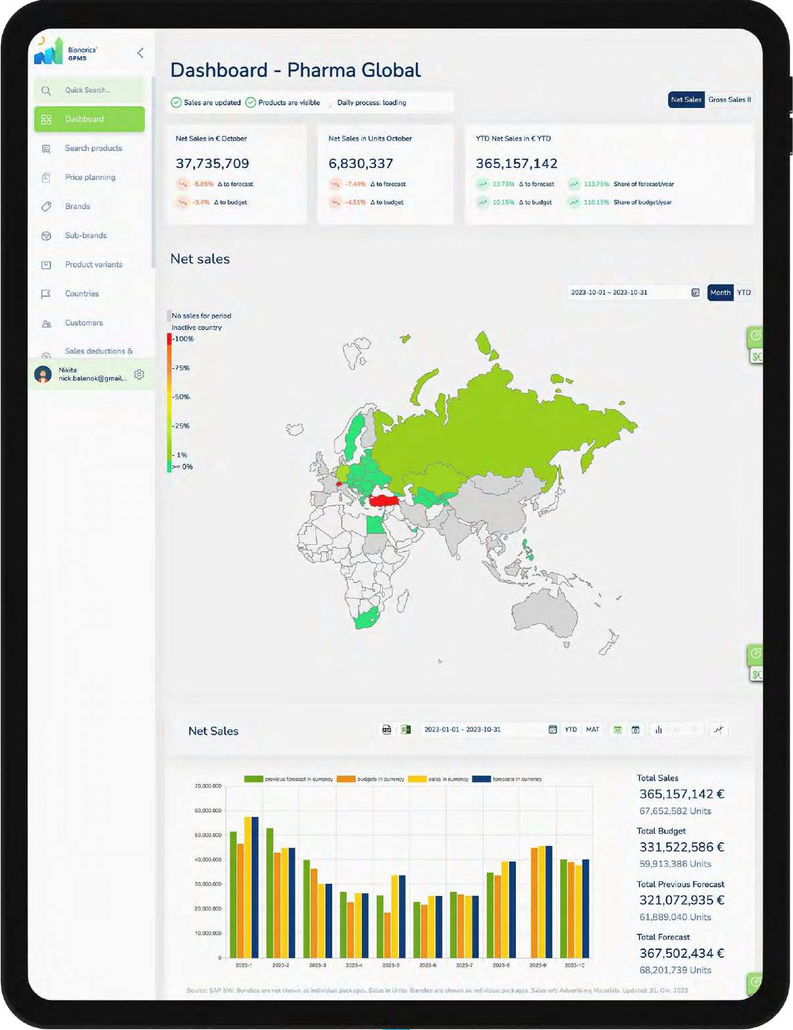Open Sales deductions section
This screenshot has height=1030, width=793.
coord(99,351)
